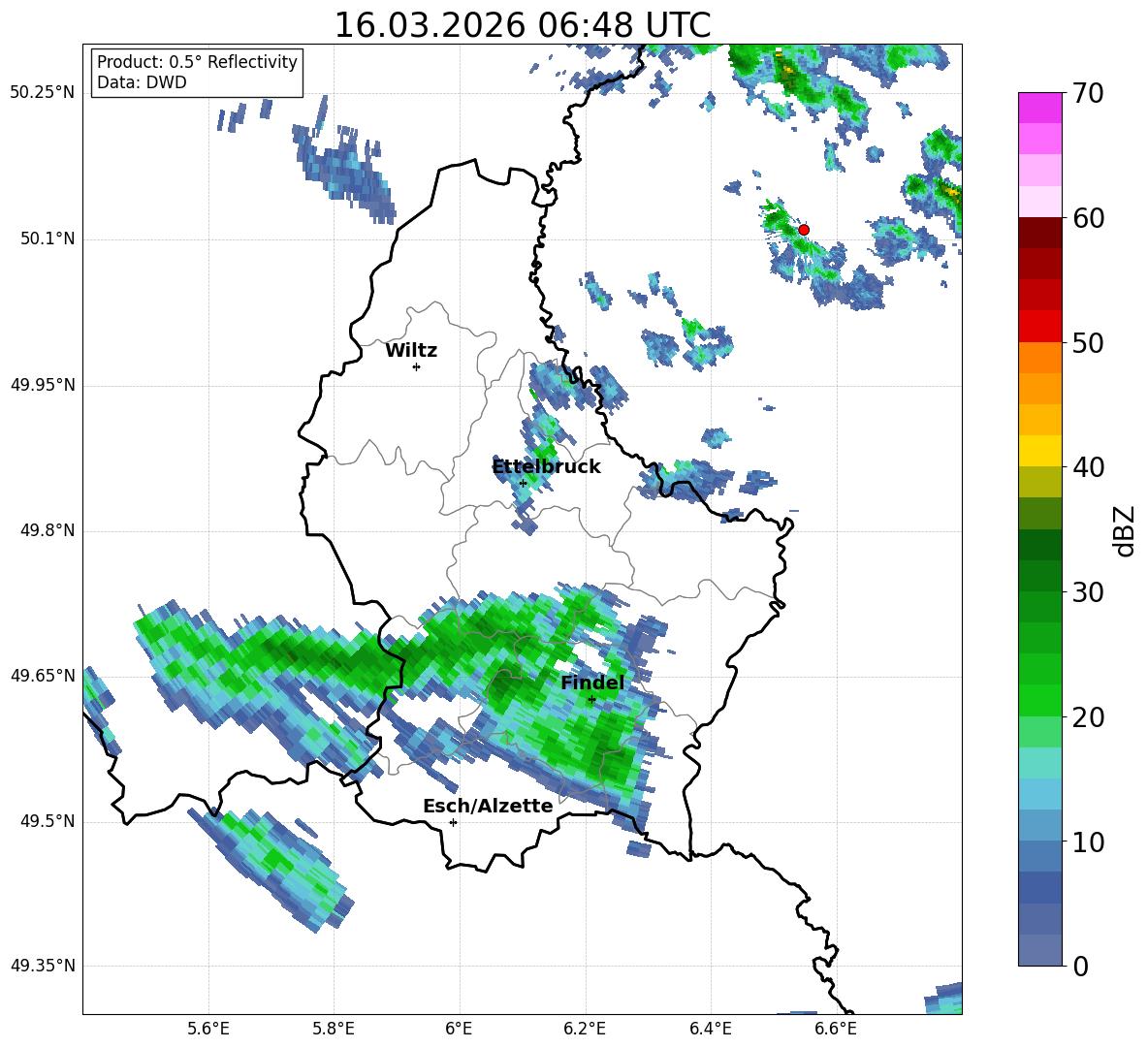Viewport: 1148px width, 1048px height.
Task: Click the bright red colorbar swatch near 50
Action: click(1039, 327)
